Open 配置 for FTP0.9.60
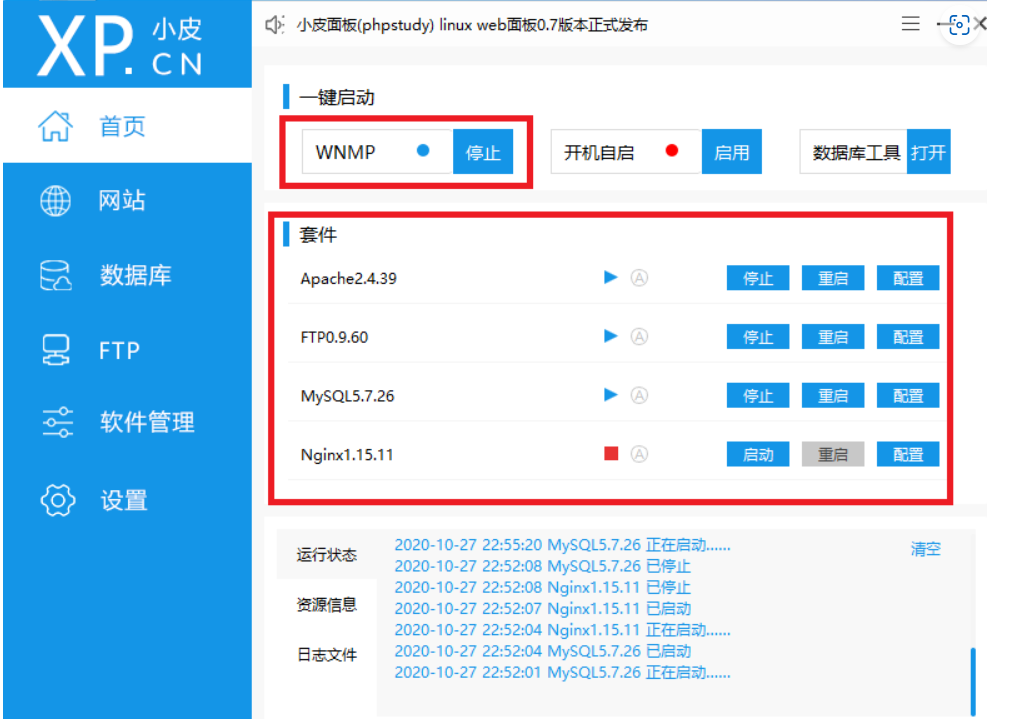This screenshot has height=719, width=1023. 907,337
